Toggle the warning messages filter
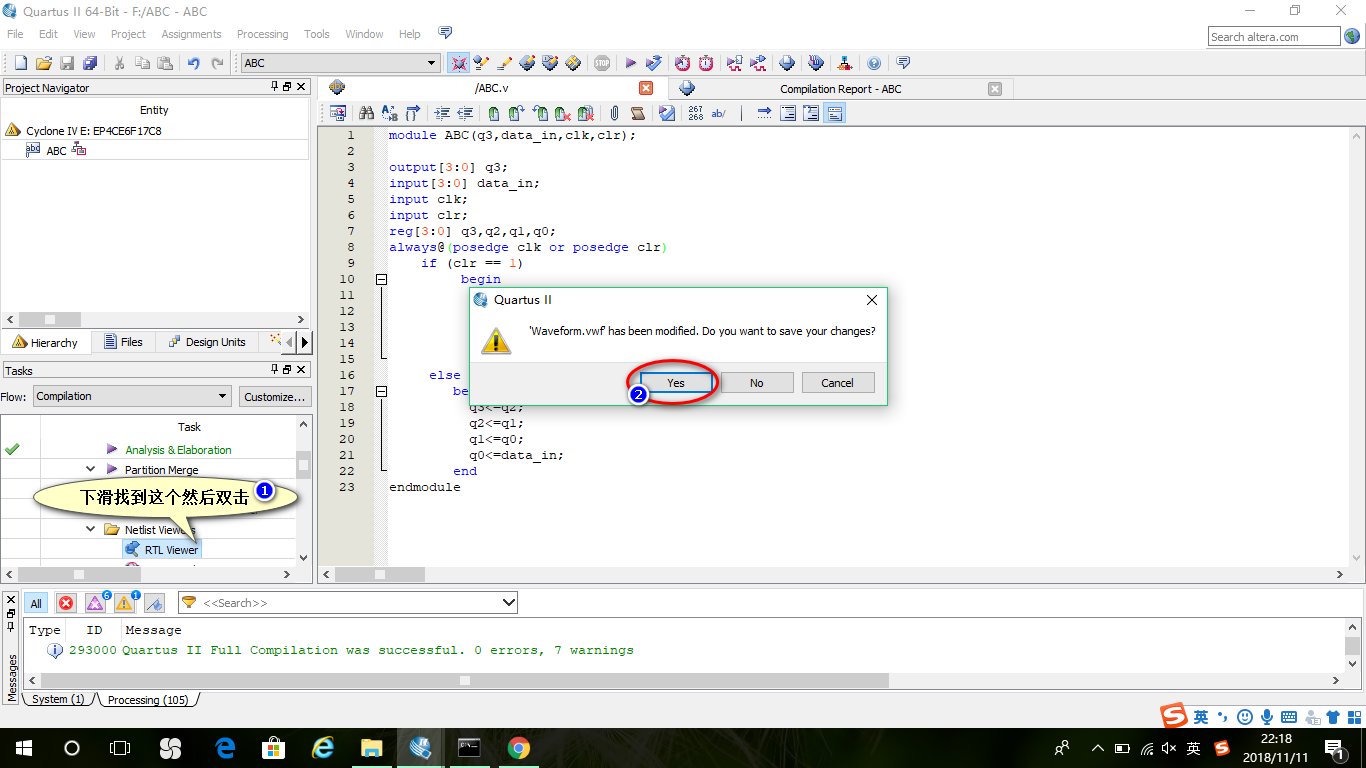The image size is (1366, 768). 124,603
